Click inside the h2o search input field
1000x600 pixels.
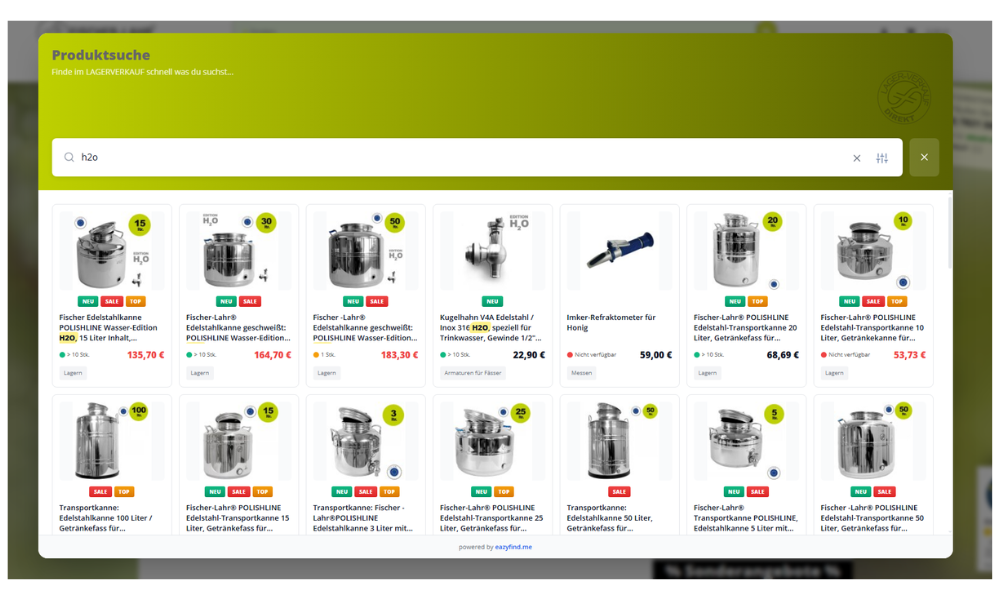450,158
